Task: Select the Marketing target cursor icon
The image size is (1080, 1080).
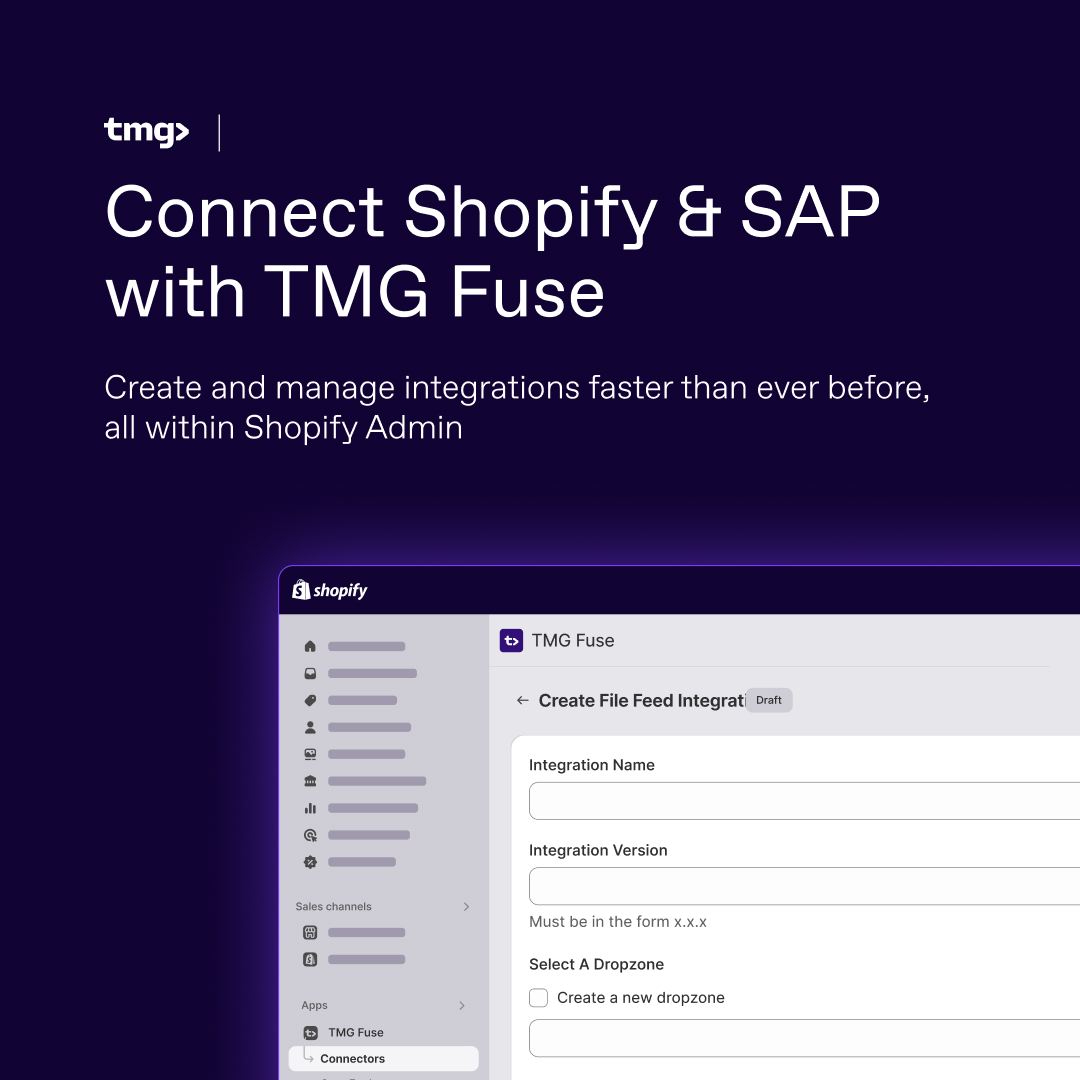Action: [310, 835]
